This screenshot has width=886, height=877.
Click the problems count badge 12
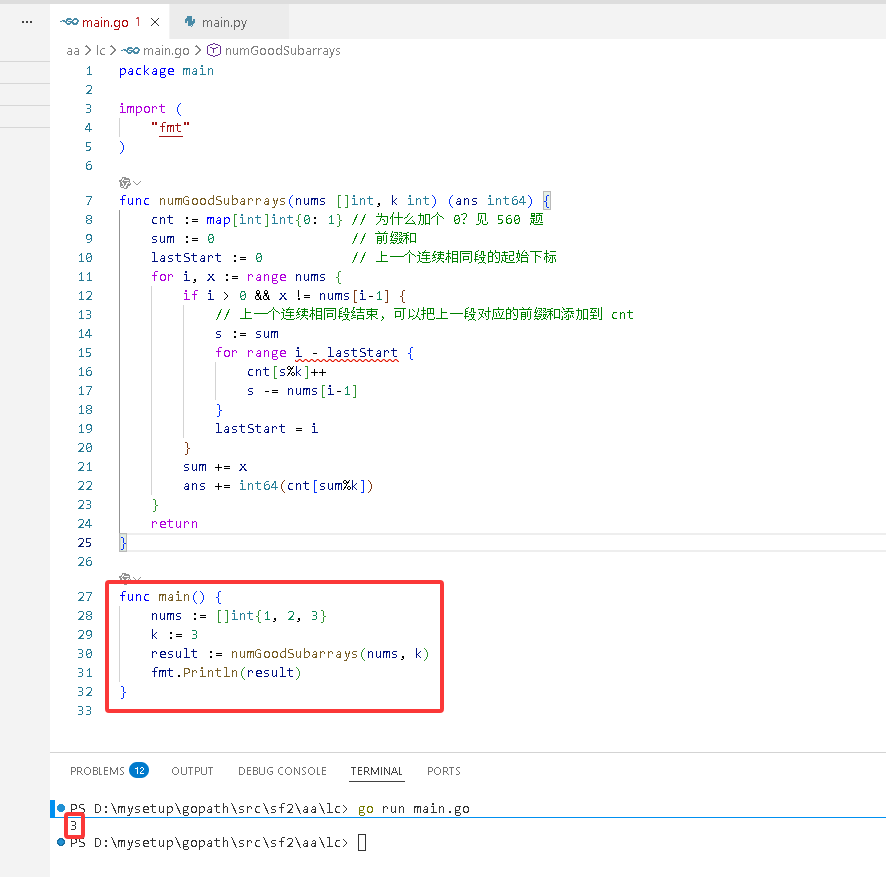139,770
